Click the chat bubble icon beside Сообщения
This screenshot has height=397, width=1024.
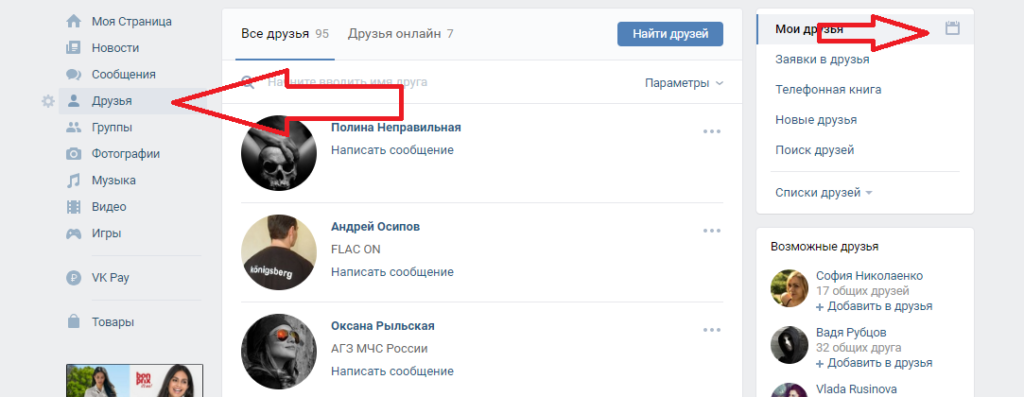tap(74, 74)
